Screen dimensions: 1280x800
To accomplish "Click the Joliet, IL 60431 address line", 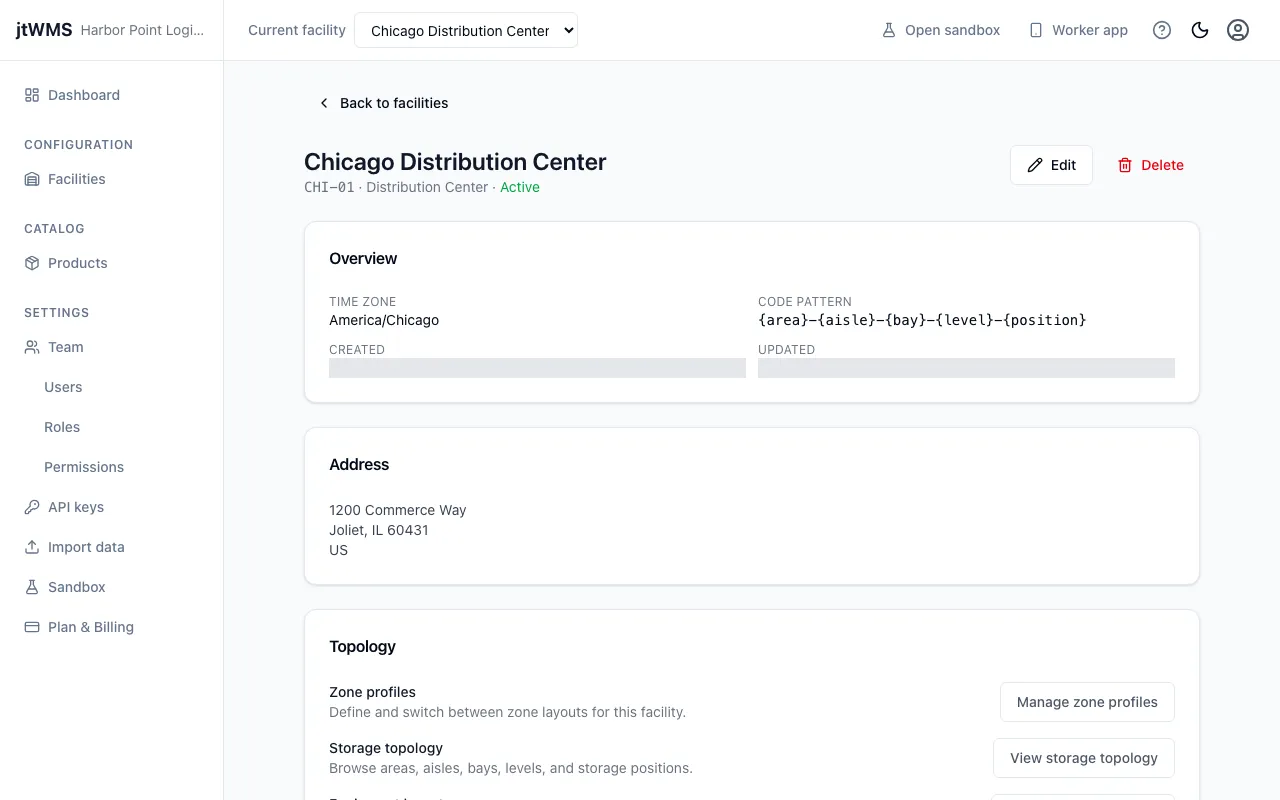I will [x=379, y=530].
